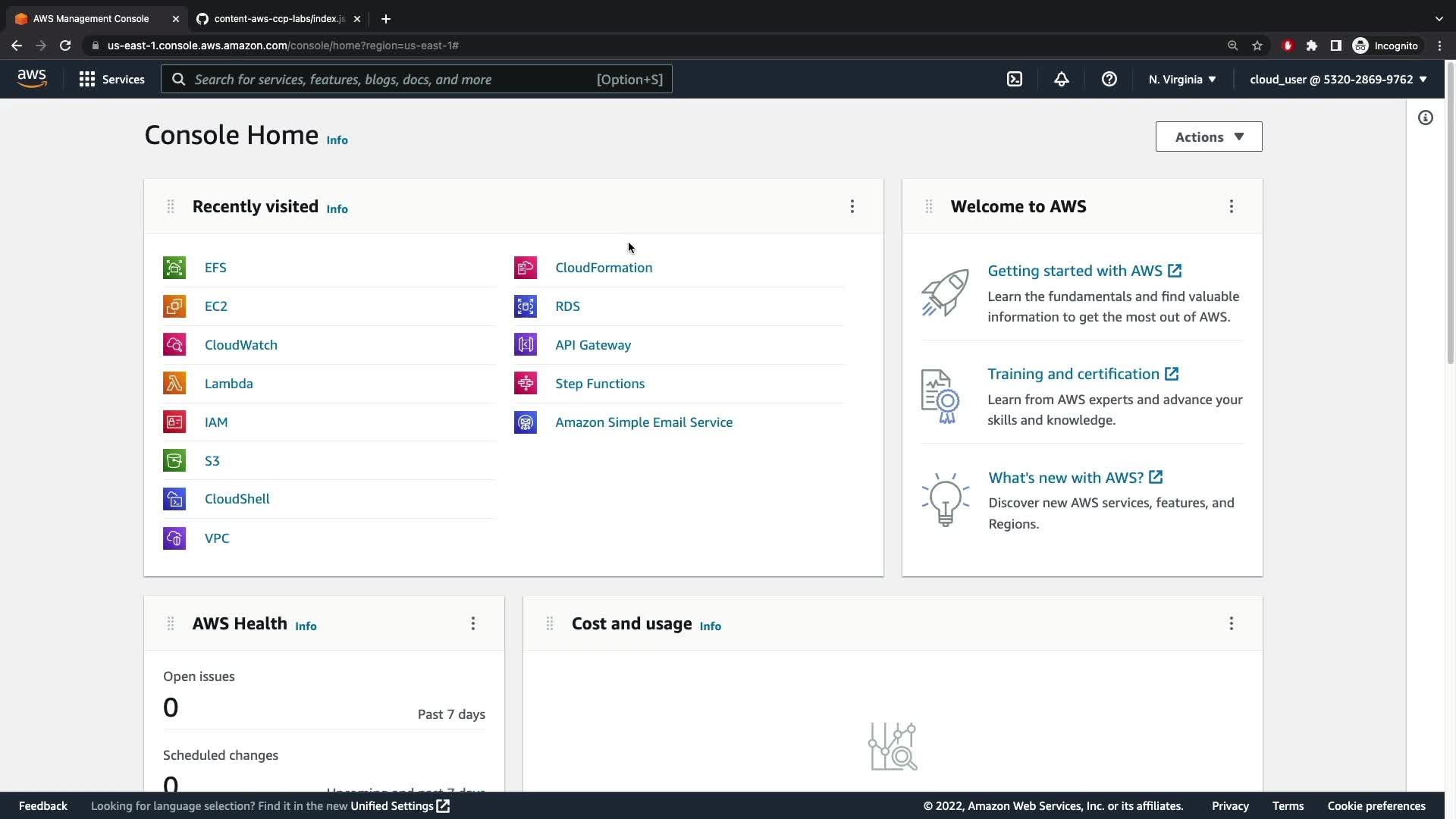Open the AWS CloudShell icon in top bar
The width and height of the screenshot is (1456, 819).
1015,79
